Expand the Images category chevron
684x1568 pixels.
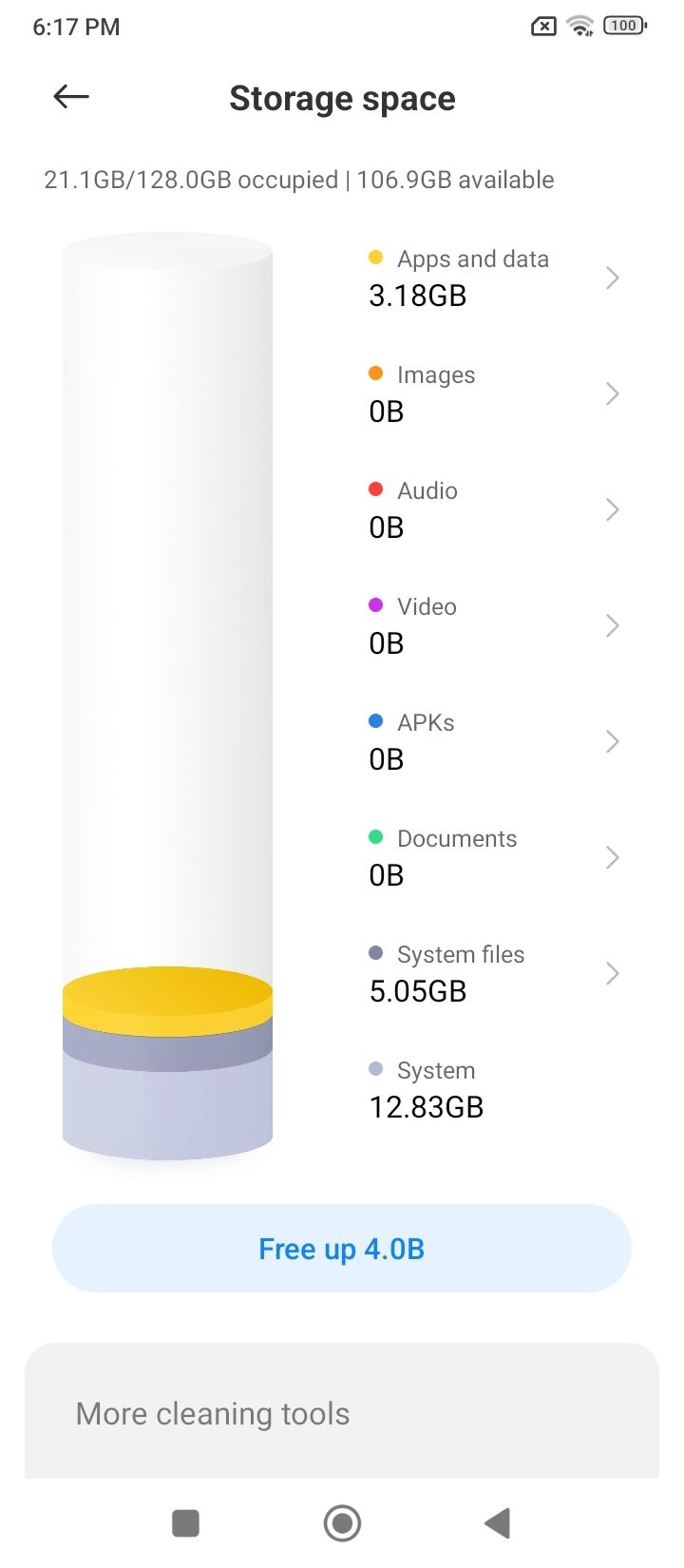pos(613,393)
